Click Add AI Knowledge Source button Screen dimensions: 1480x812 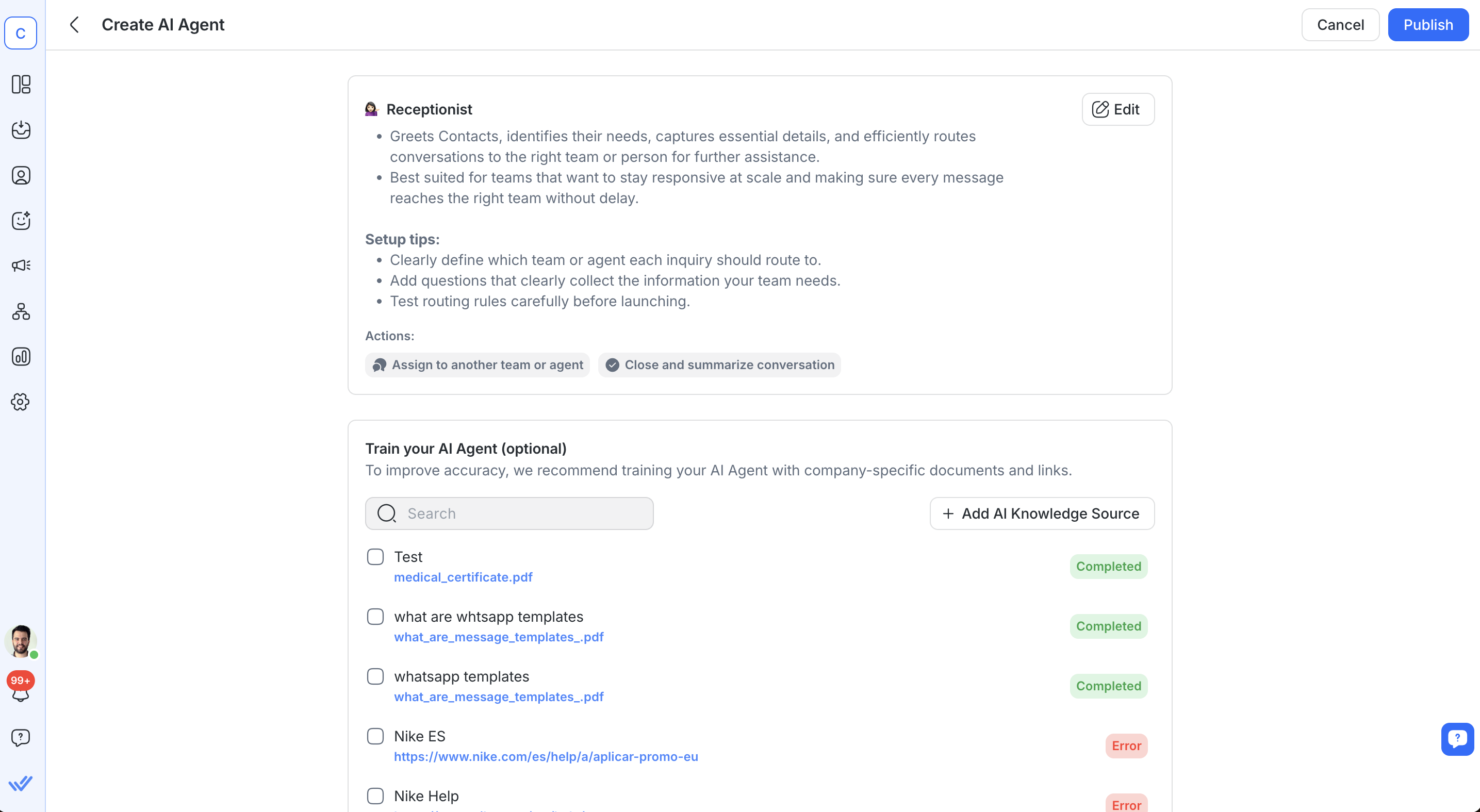(1042, 513)
